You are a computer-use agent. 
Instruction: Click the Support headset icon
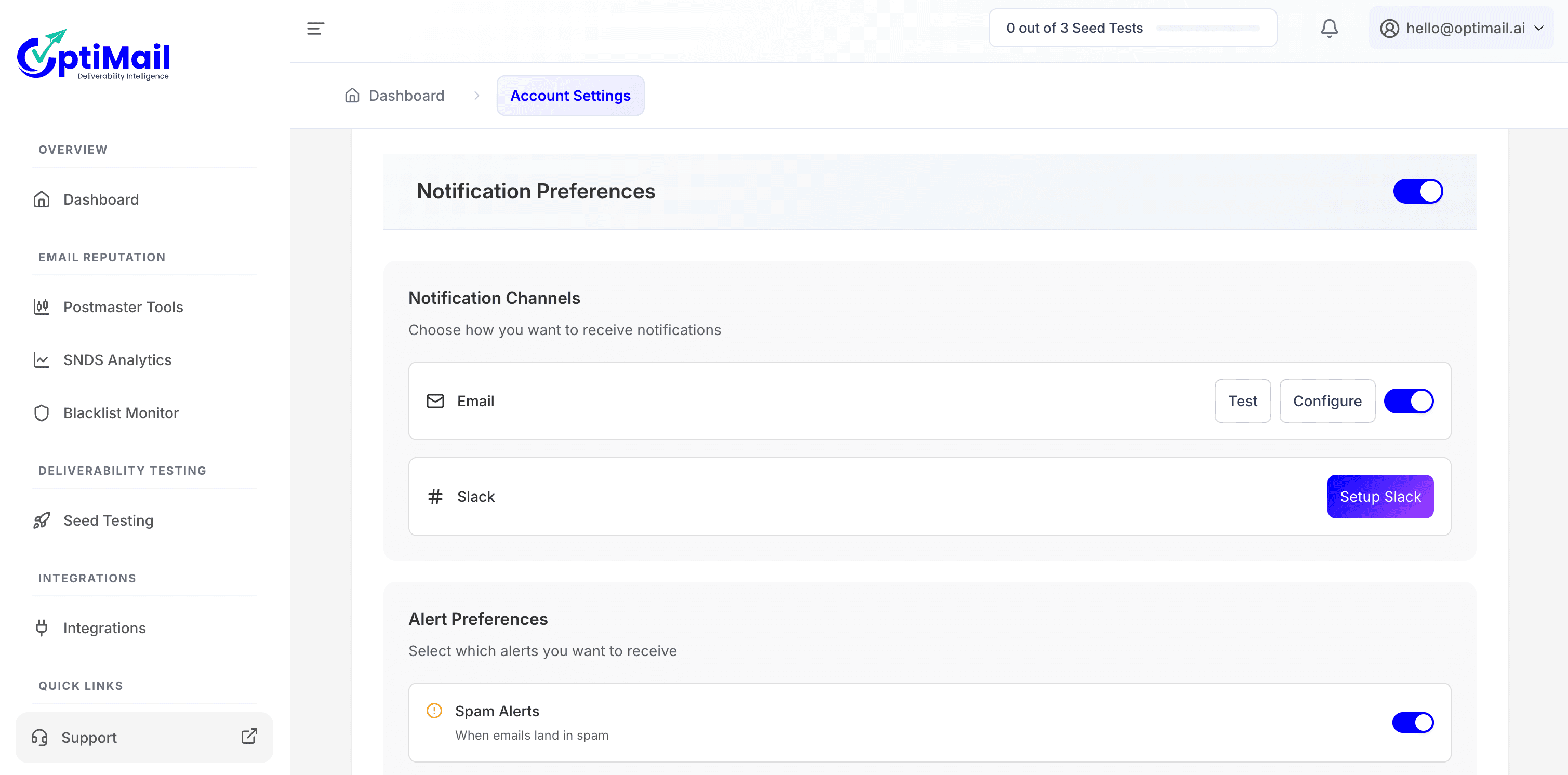coord(41,737)
